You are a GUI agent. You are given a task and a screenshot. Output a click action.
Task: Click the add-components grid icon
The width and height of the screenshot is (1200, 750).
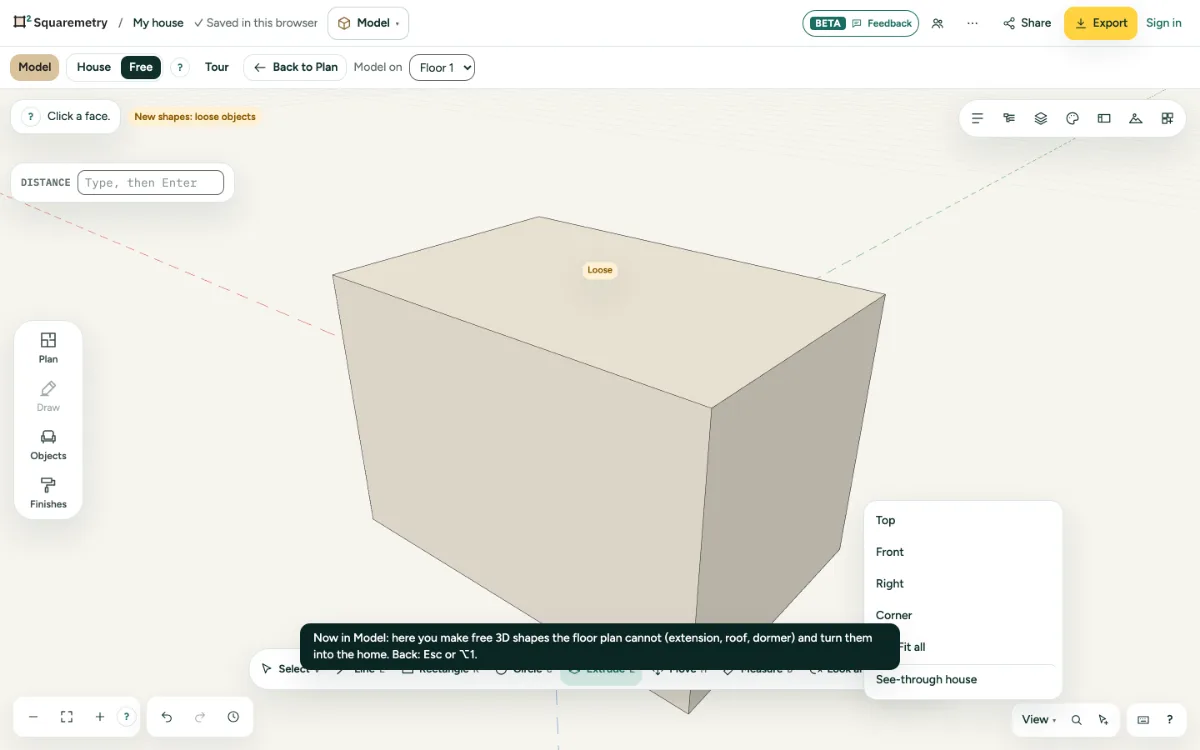(x=1167, y=118)
